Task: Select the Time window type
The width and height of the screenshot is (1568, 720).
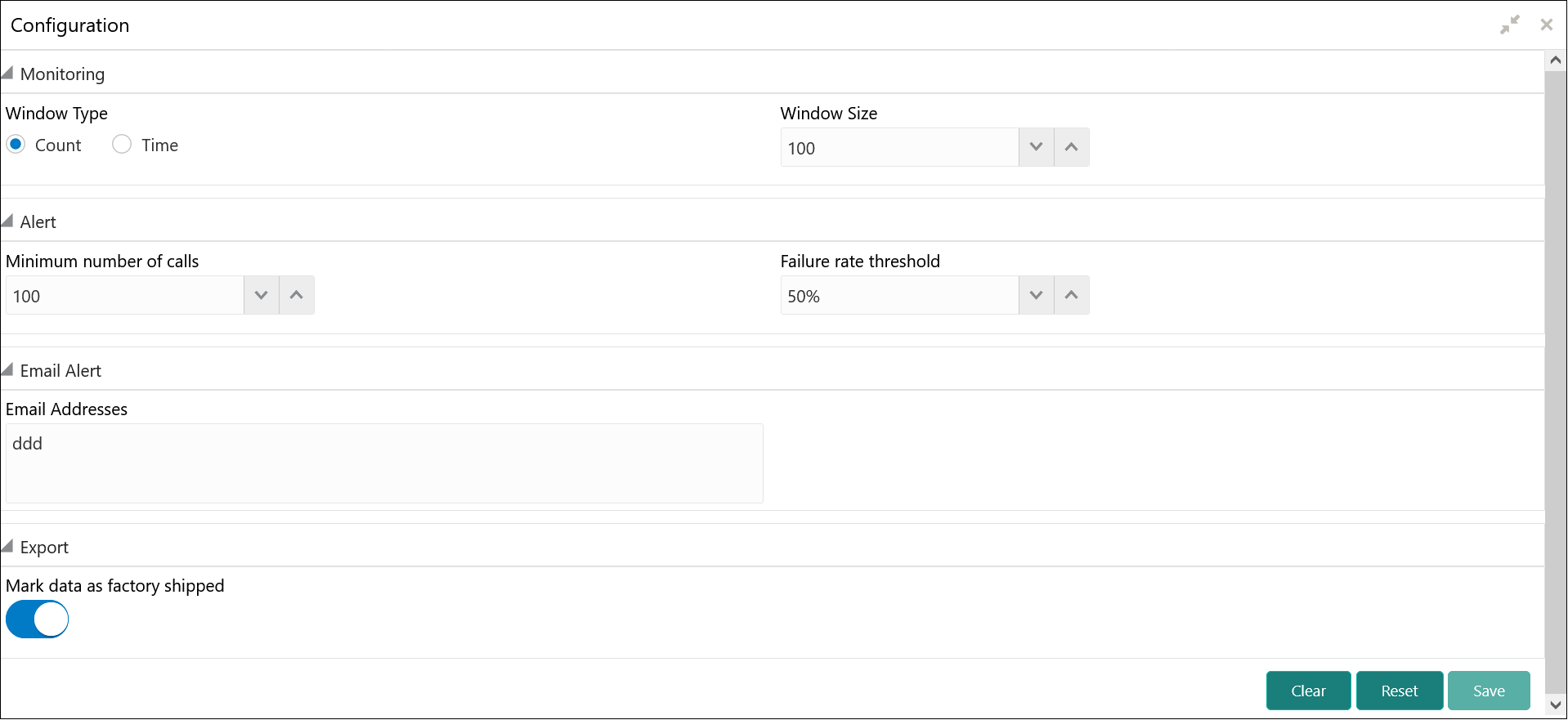Action: coord(122,145)
